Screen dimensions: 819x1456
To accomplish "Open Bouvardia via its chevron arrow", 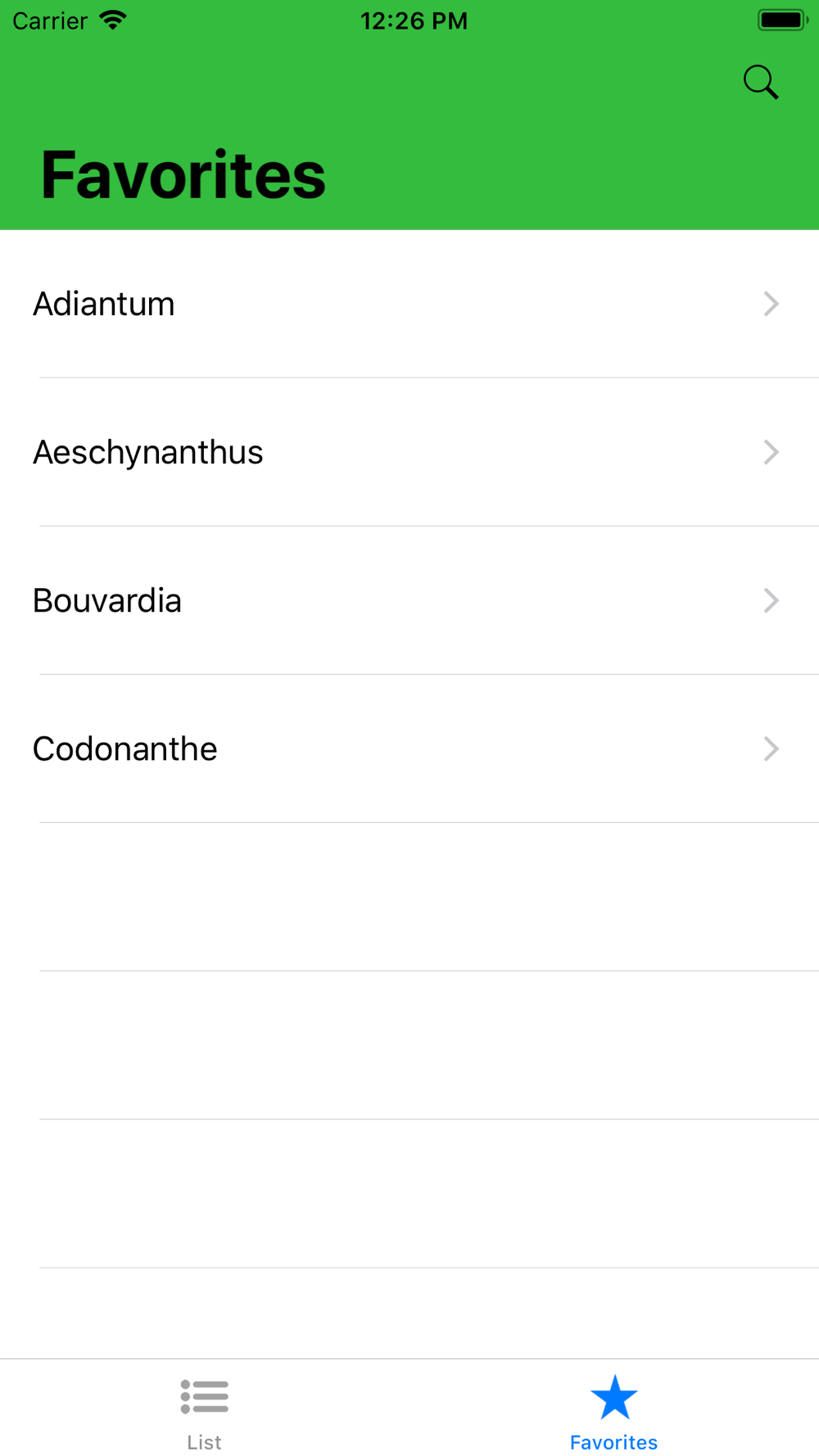I will 771,600.
